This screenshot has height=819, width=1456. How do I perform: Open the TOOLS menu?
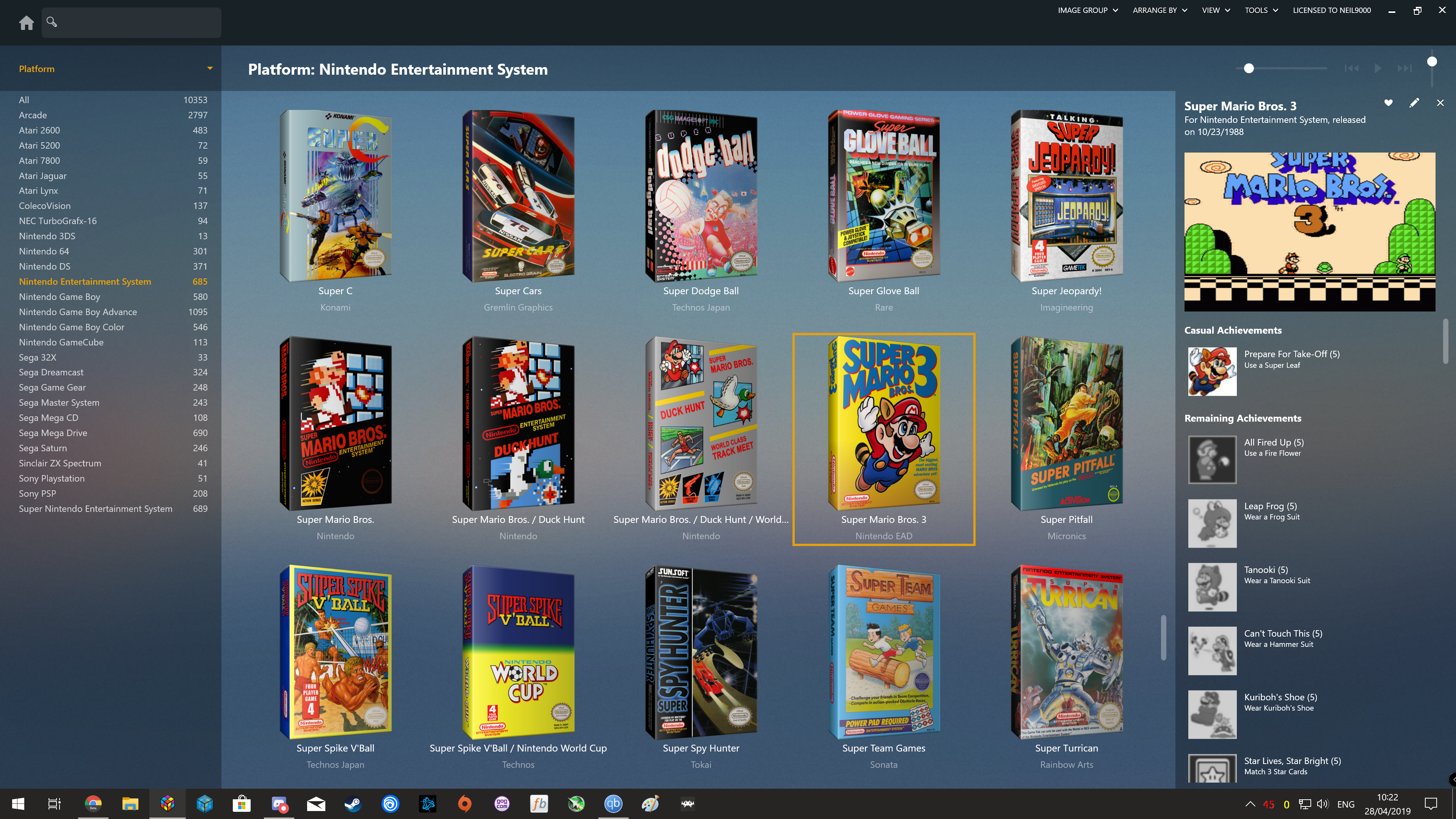pos(1261,10)
